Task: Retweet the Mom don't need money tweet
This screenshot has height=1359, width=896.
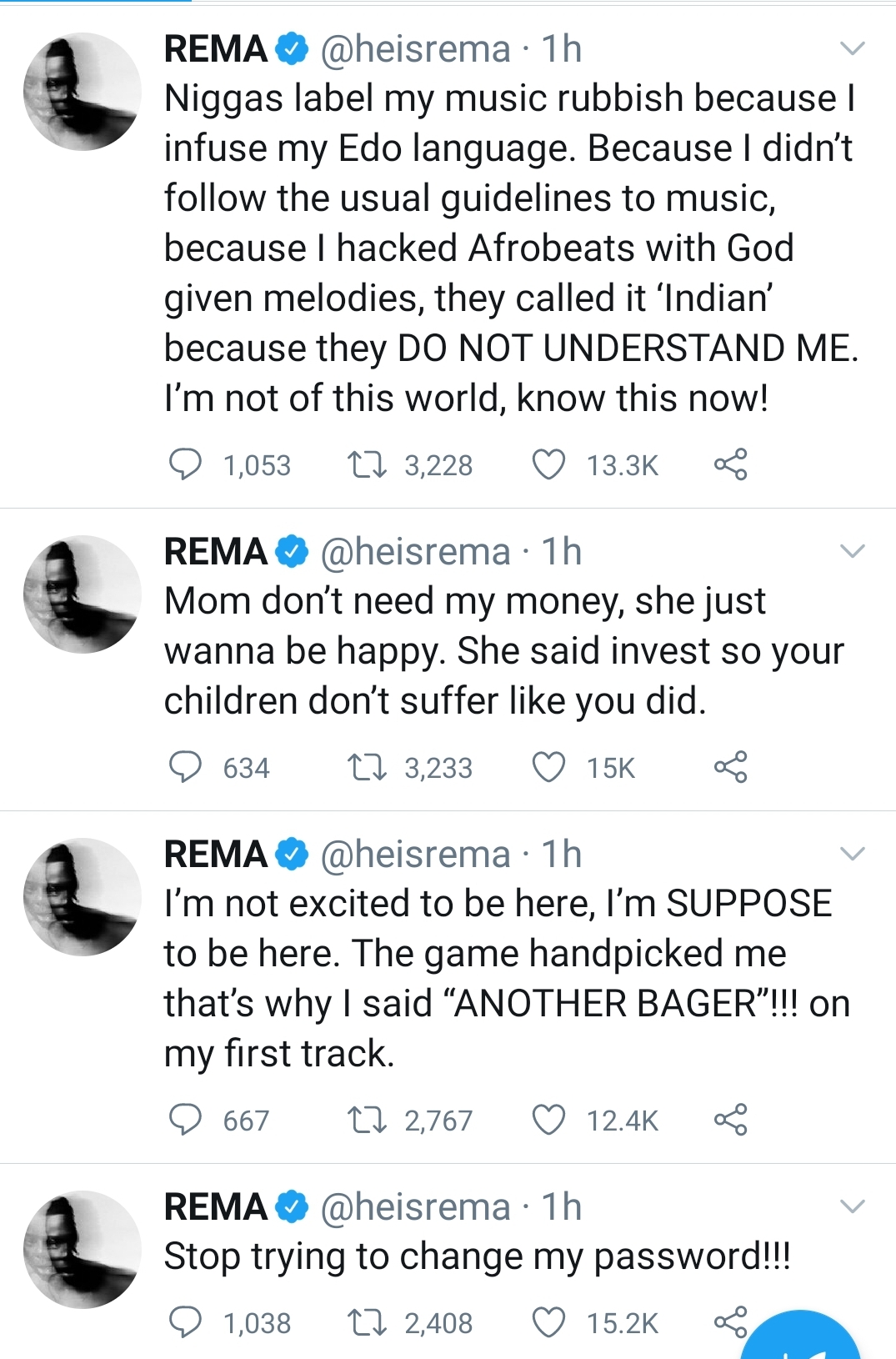Action: (367, 767)
